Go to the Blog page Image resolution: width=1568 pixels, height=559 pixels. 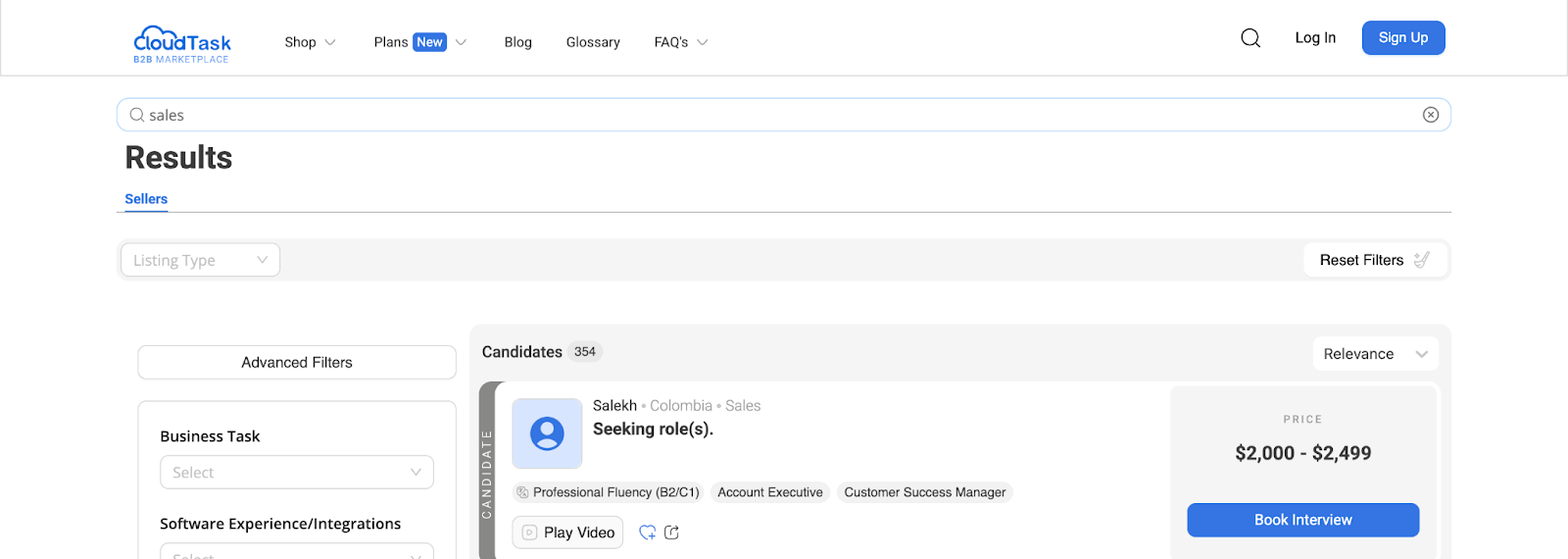coord(518,42)
